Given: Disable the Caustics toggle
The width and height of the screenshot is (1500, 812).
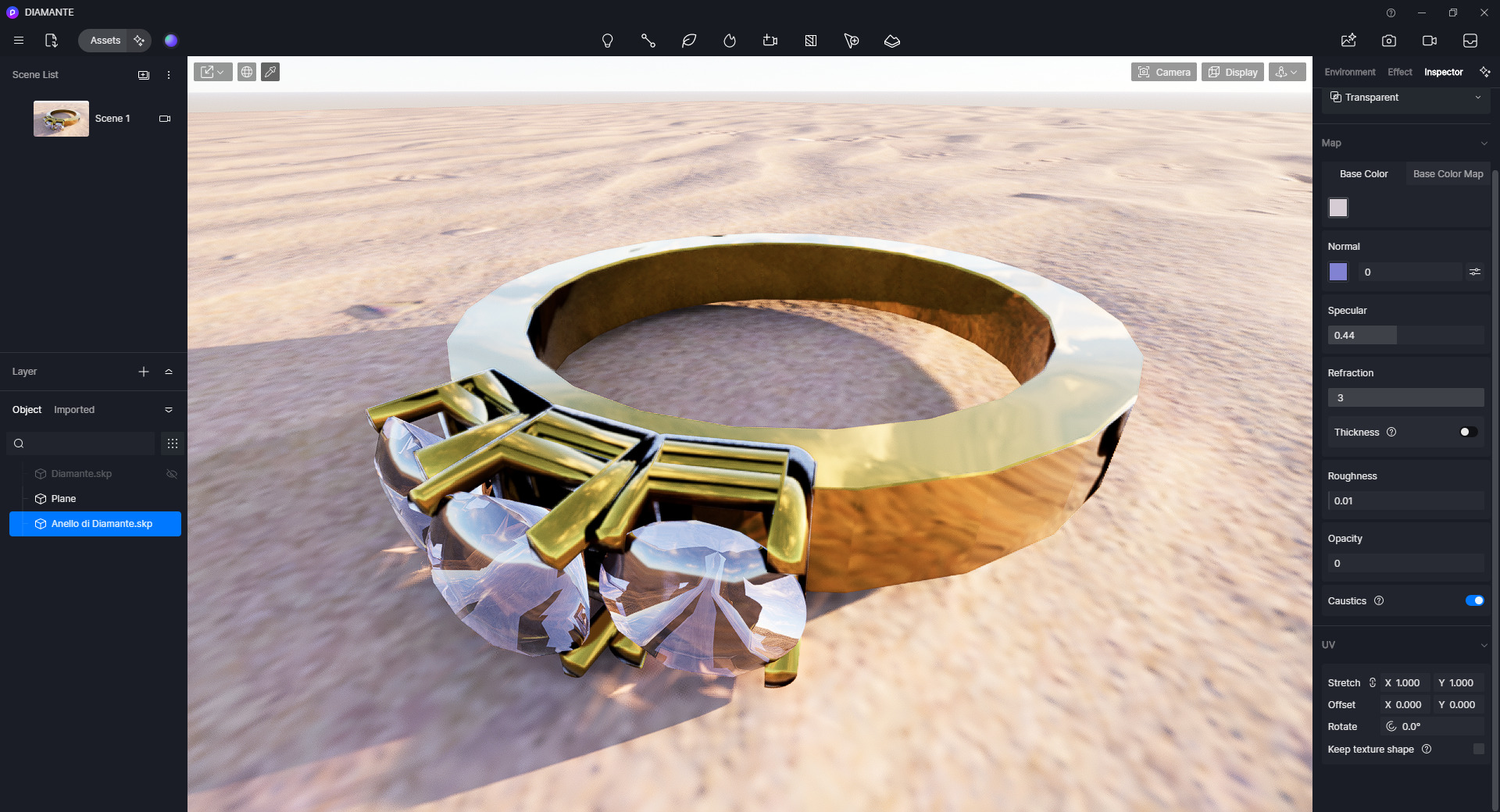Looking at the screenshot, I should tap(1475, 601).
